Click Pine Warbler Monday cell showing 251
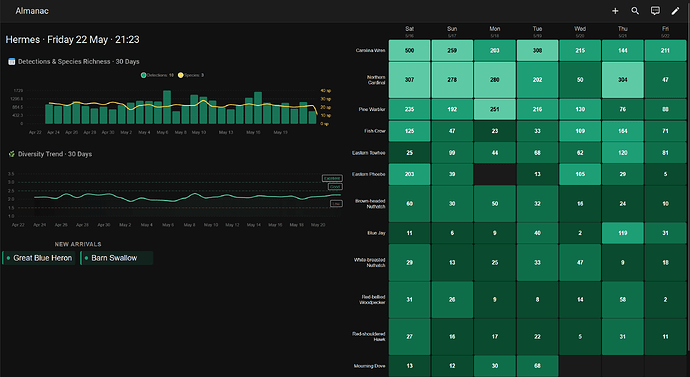Viewport: 690px width, 377px height. coord(495,110)
